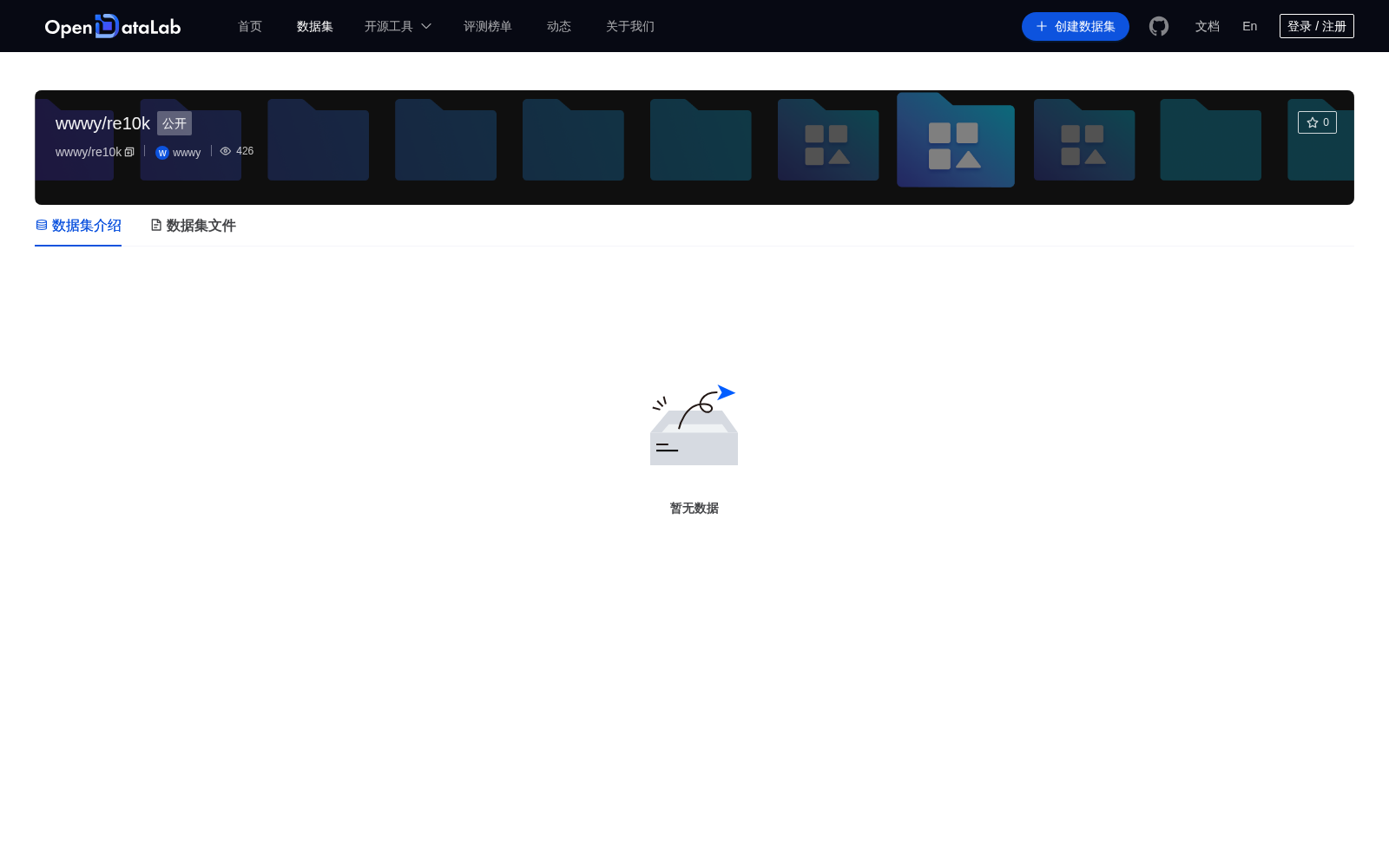Switch language to En
Viewport: 1389px width, 868px height.
point(1250,26)
